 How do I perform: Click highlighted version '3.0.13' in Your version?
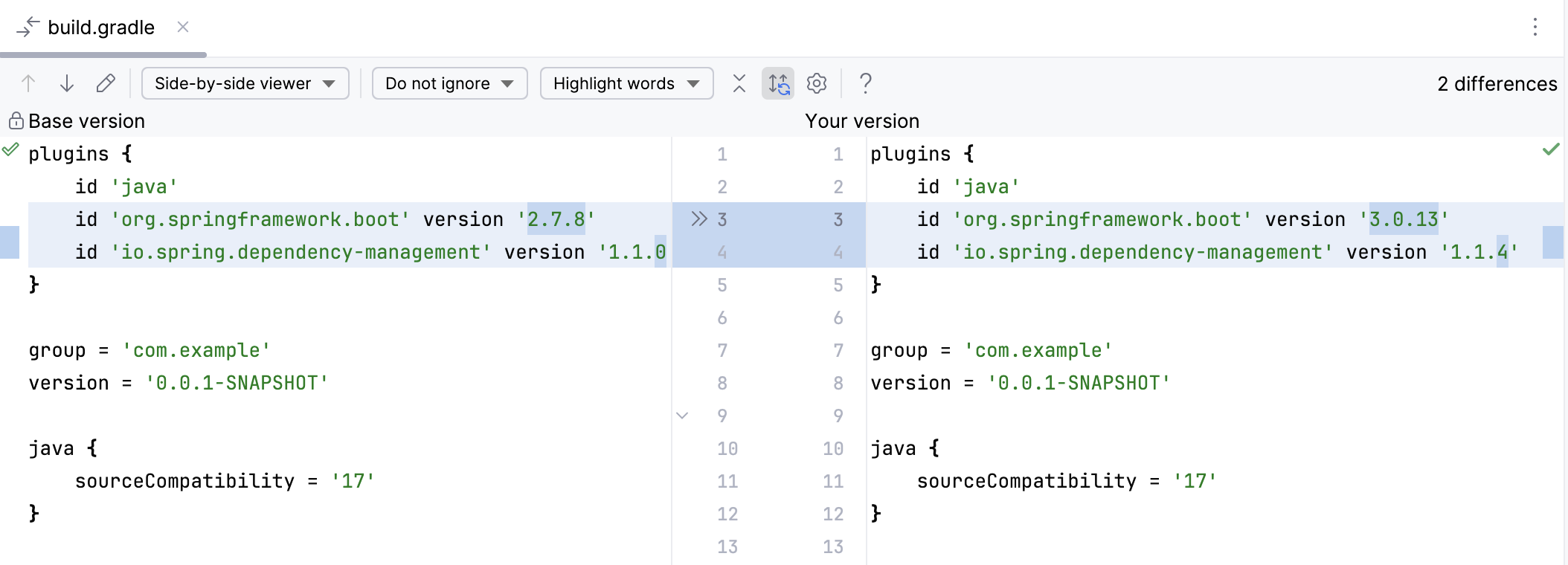click(1403, 219)
